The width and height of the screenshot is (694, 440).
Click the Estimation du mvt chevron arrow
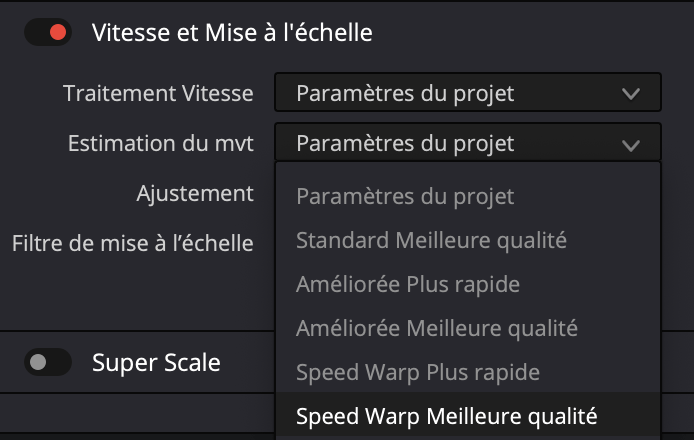pyautogui.click(x=630, y=144)
